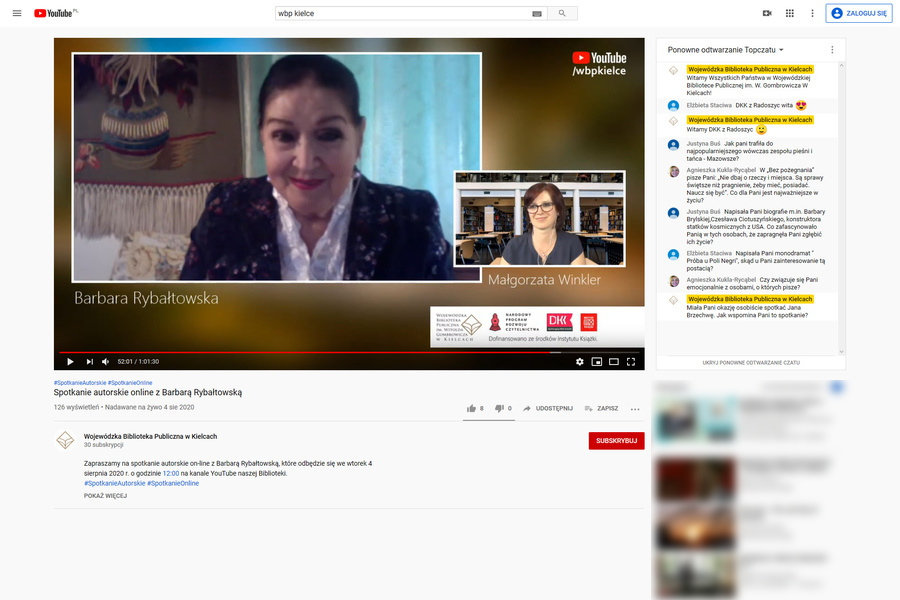Open the second blurred recommended video thumbnail

696,479
